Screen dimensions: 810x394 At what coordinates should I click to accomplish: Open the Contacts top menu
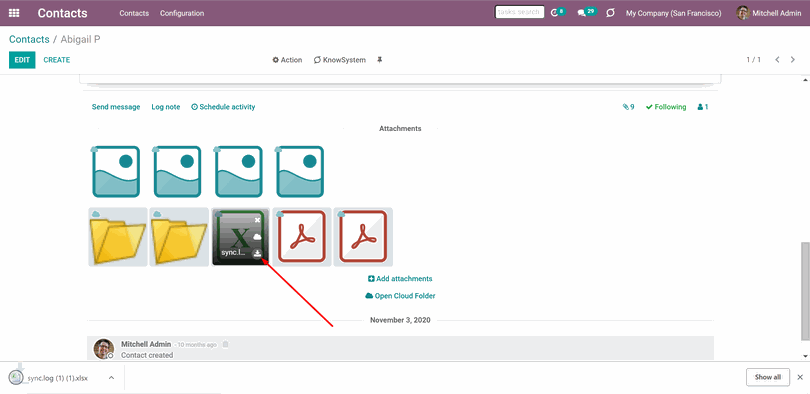coord(134,13)
